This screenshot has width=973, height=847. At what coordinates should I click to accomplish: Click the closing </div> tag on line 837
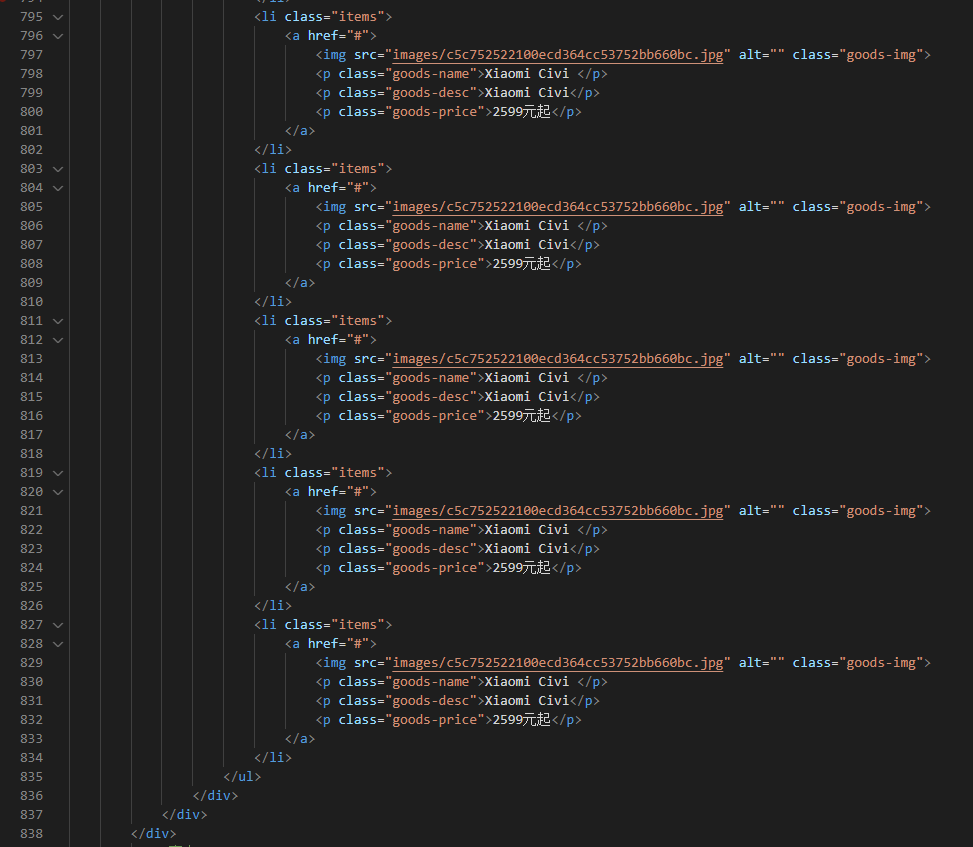tap(184, 815)
